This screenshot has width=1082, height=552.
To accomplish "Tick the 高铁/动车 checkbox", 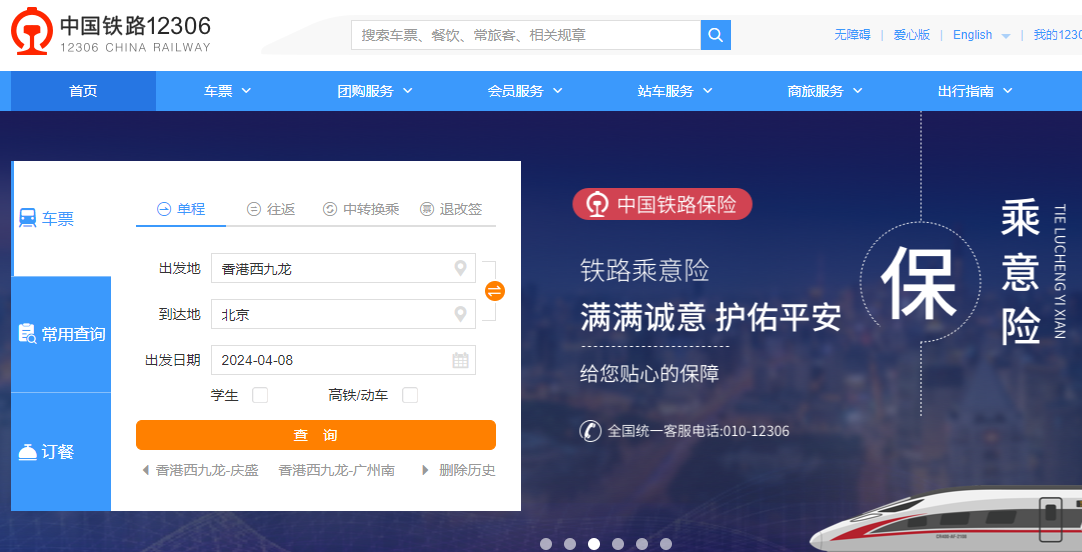I will tap(410, 395).
